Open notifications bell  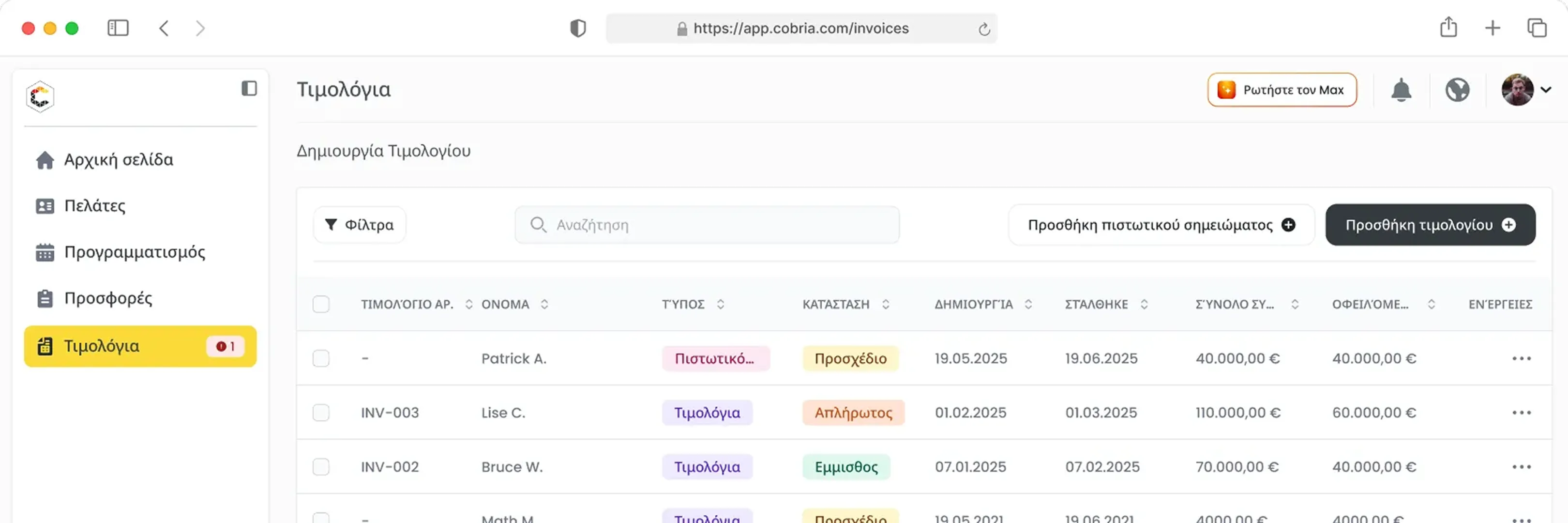(1401, 90)
